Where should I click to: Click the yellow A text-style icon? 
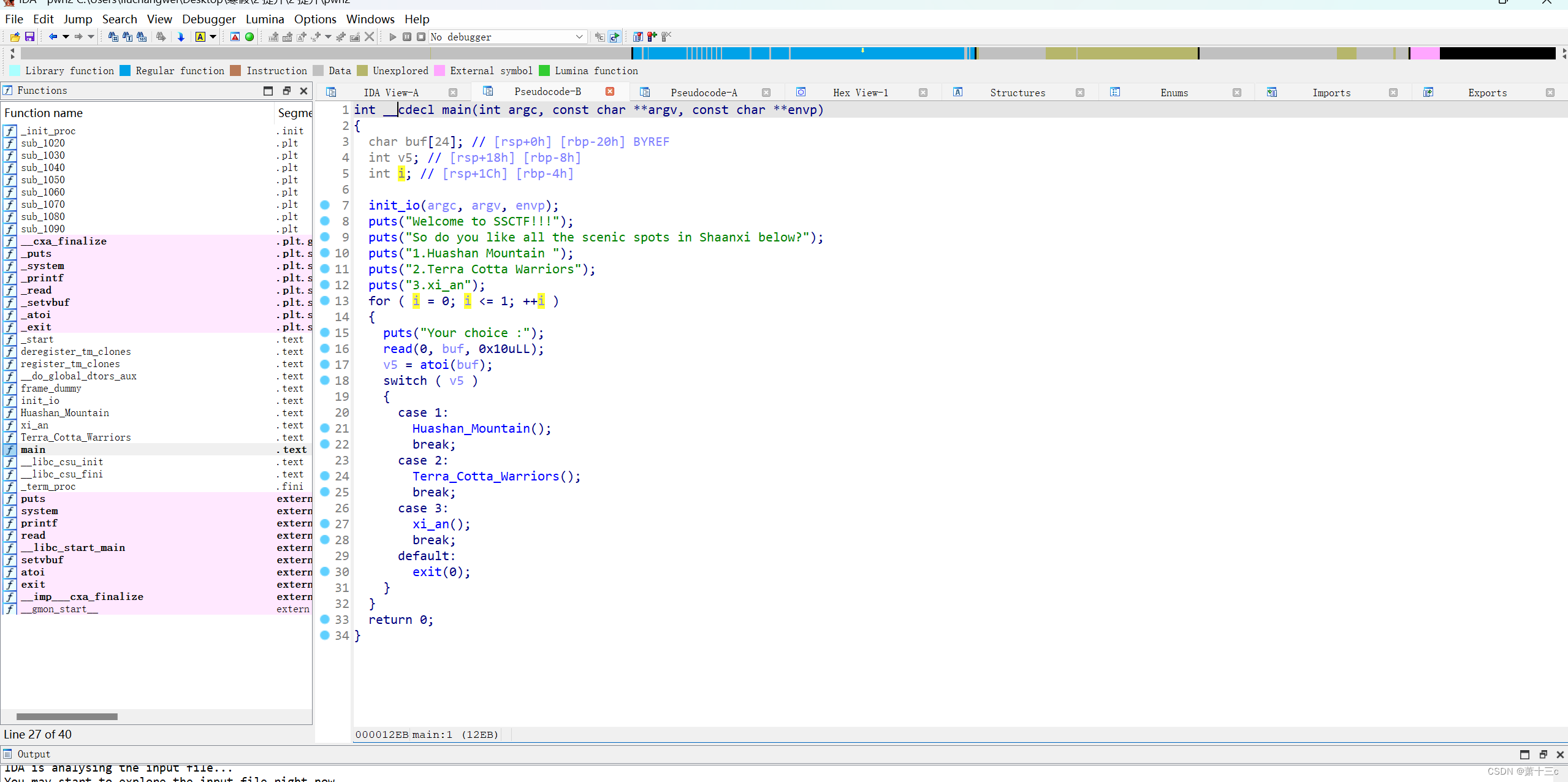pyautogui.click(x=200, y=37)
